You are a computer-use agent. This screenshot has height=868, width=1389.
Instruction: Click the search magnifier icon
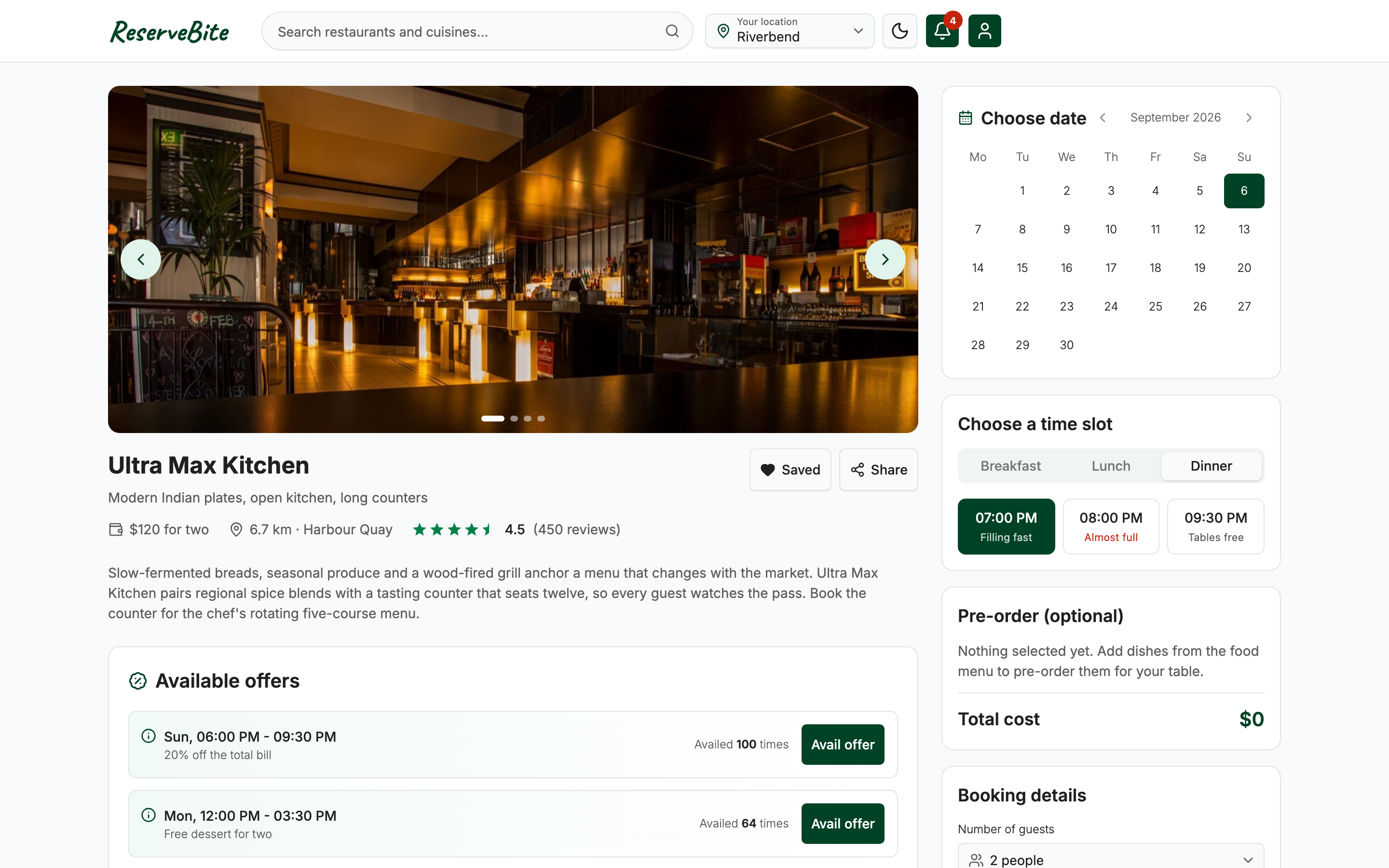point(672,31)
